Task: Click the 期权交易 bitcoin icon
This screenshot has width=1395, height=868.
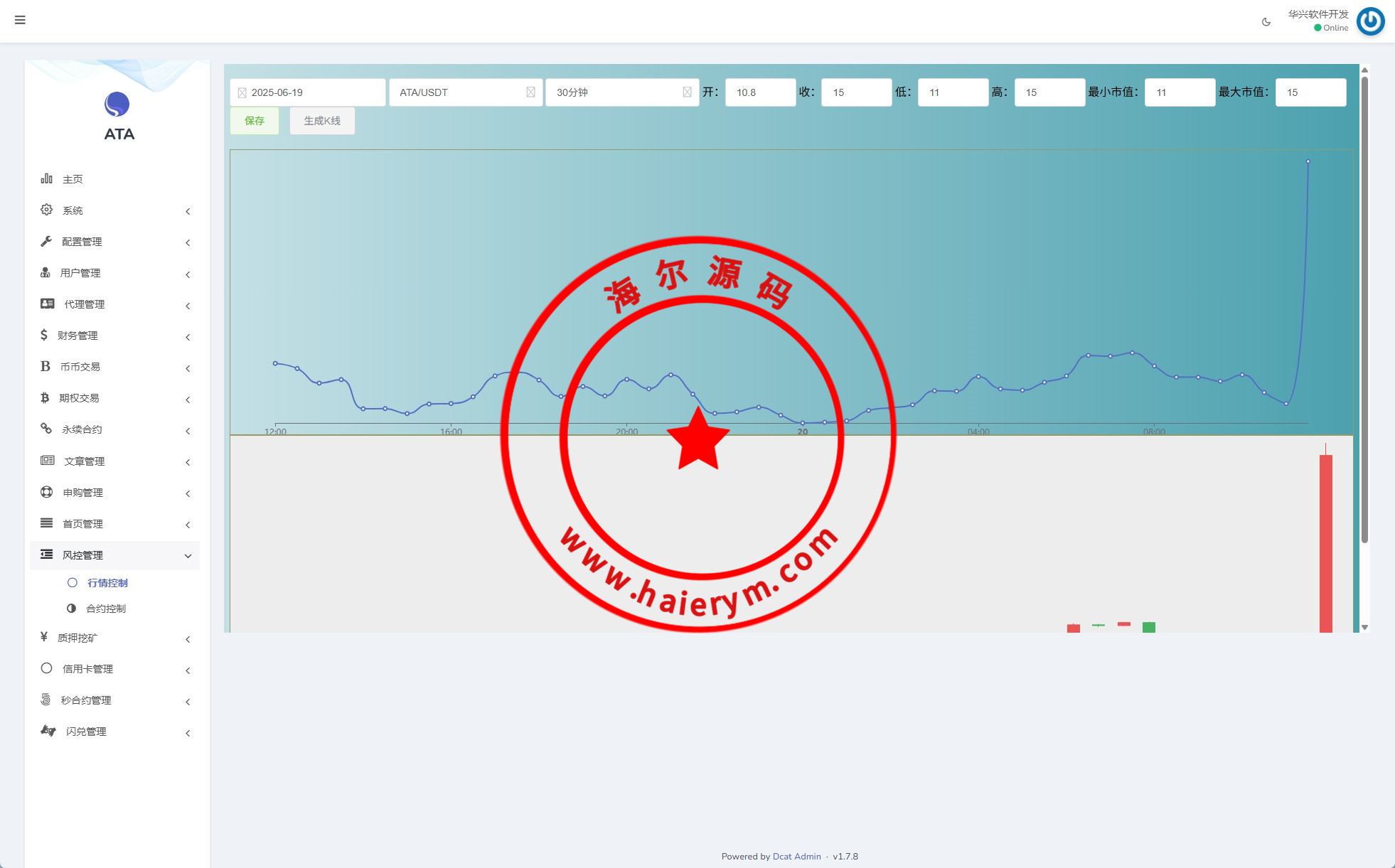Action: click(x=45, y=397)
